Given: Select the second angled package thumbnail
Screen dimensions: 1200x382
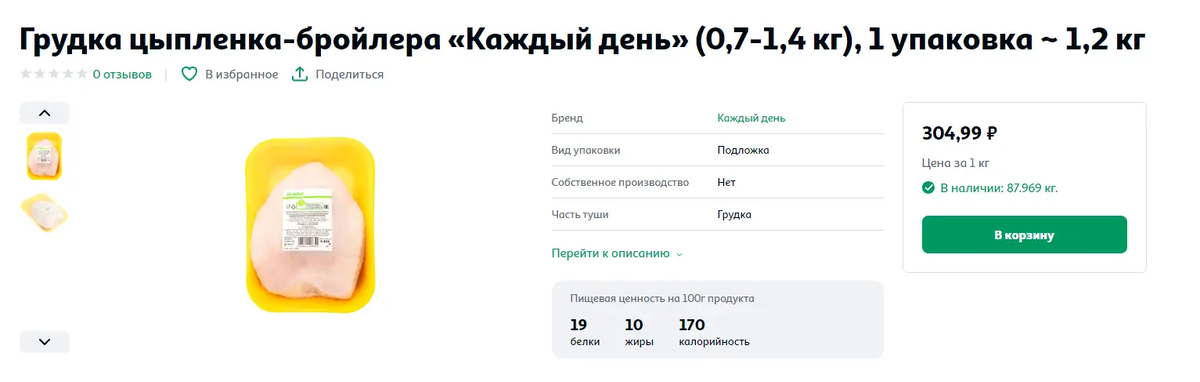Looking at the screenshot, I should click(44, 211).
